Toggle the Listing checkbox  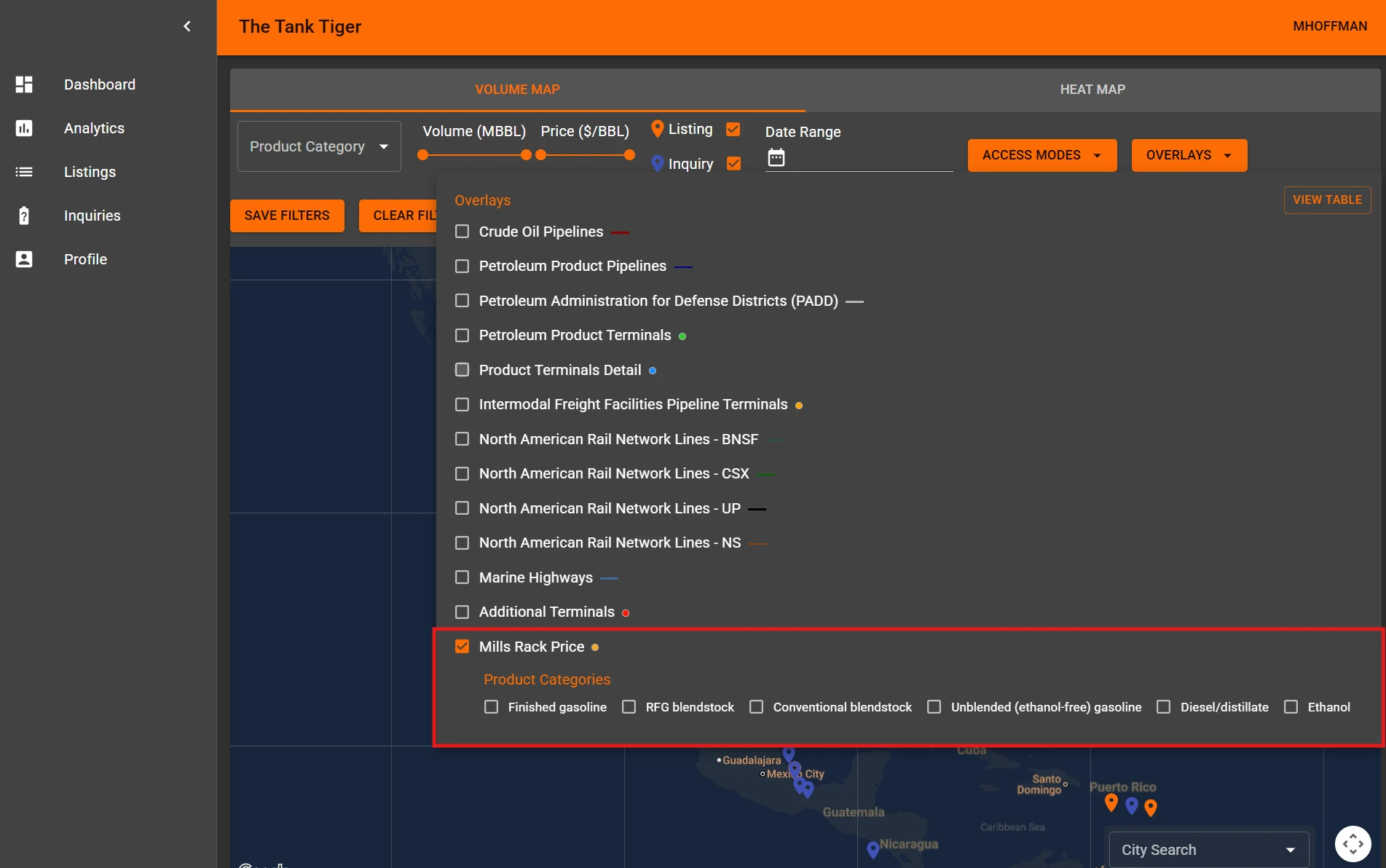pos(733,129)
